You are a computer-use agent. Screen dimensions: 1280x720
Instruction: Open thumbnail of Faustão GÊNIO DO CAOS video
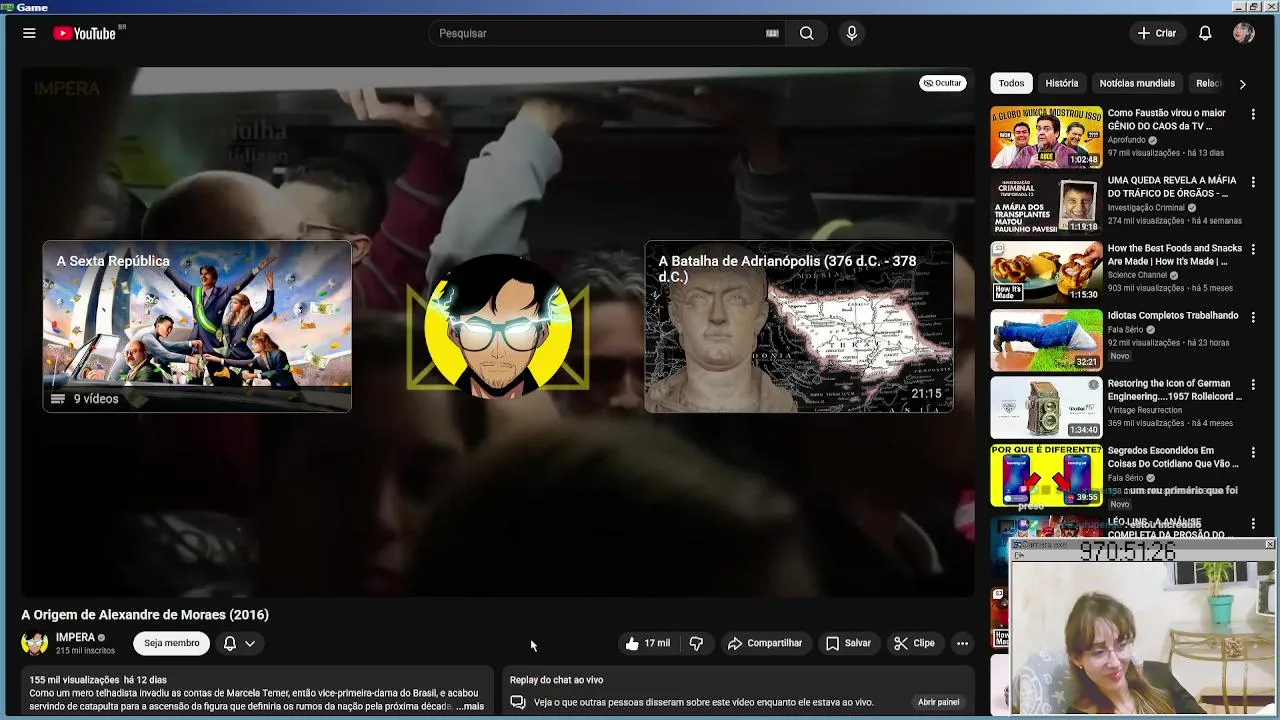(x=1046, y=137)
